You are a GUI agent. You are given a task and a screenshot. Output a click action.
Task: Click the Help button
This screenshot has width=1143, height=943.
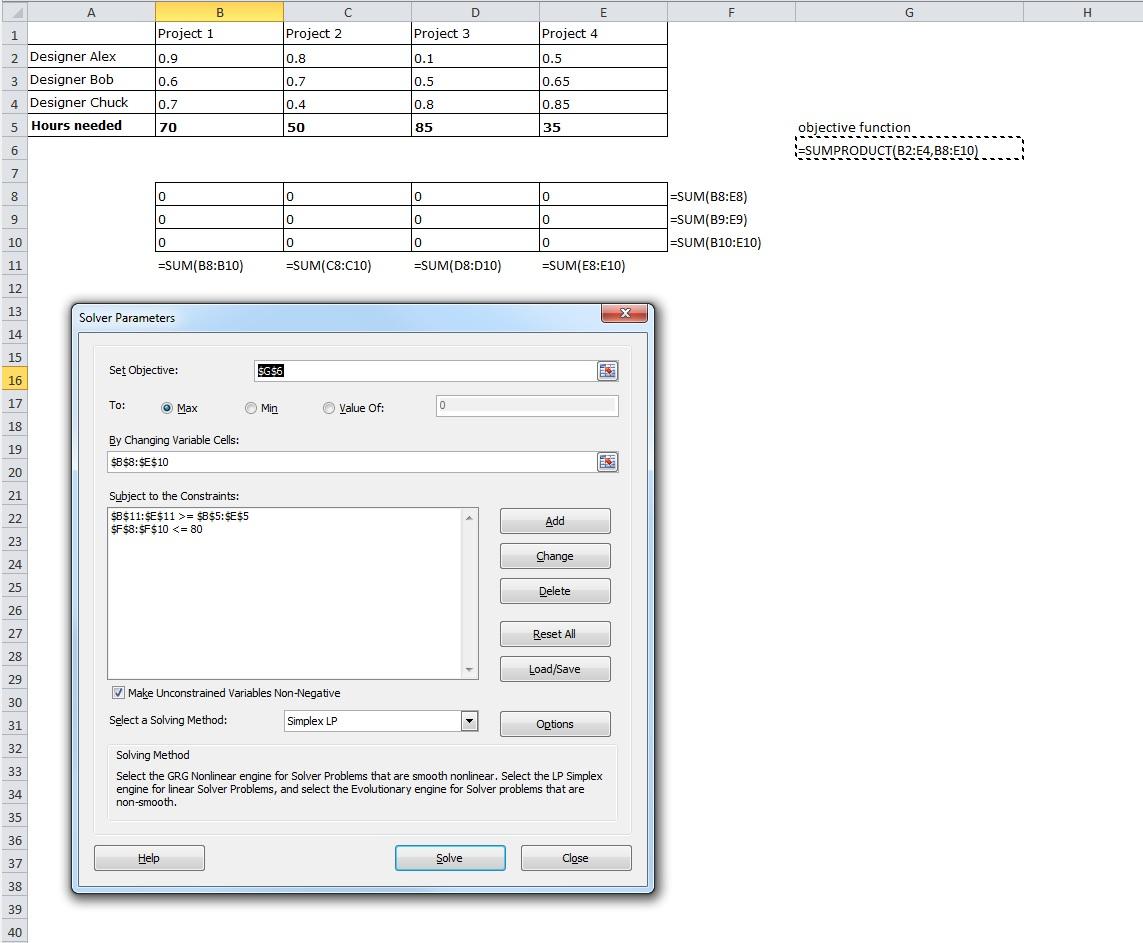149,858
